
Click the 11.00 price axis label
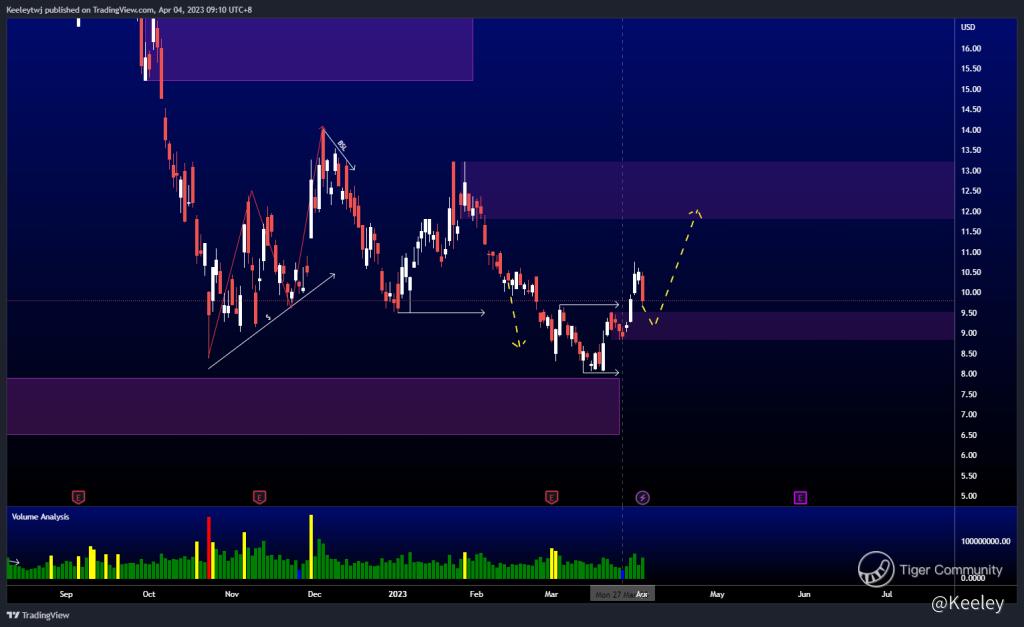coord(970,252)
